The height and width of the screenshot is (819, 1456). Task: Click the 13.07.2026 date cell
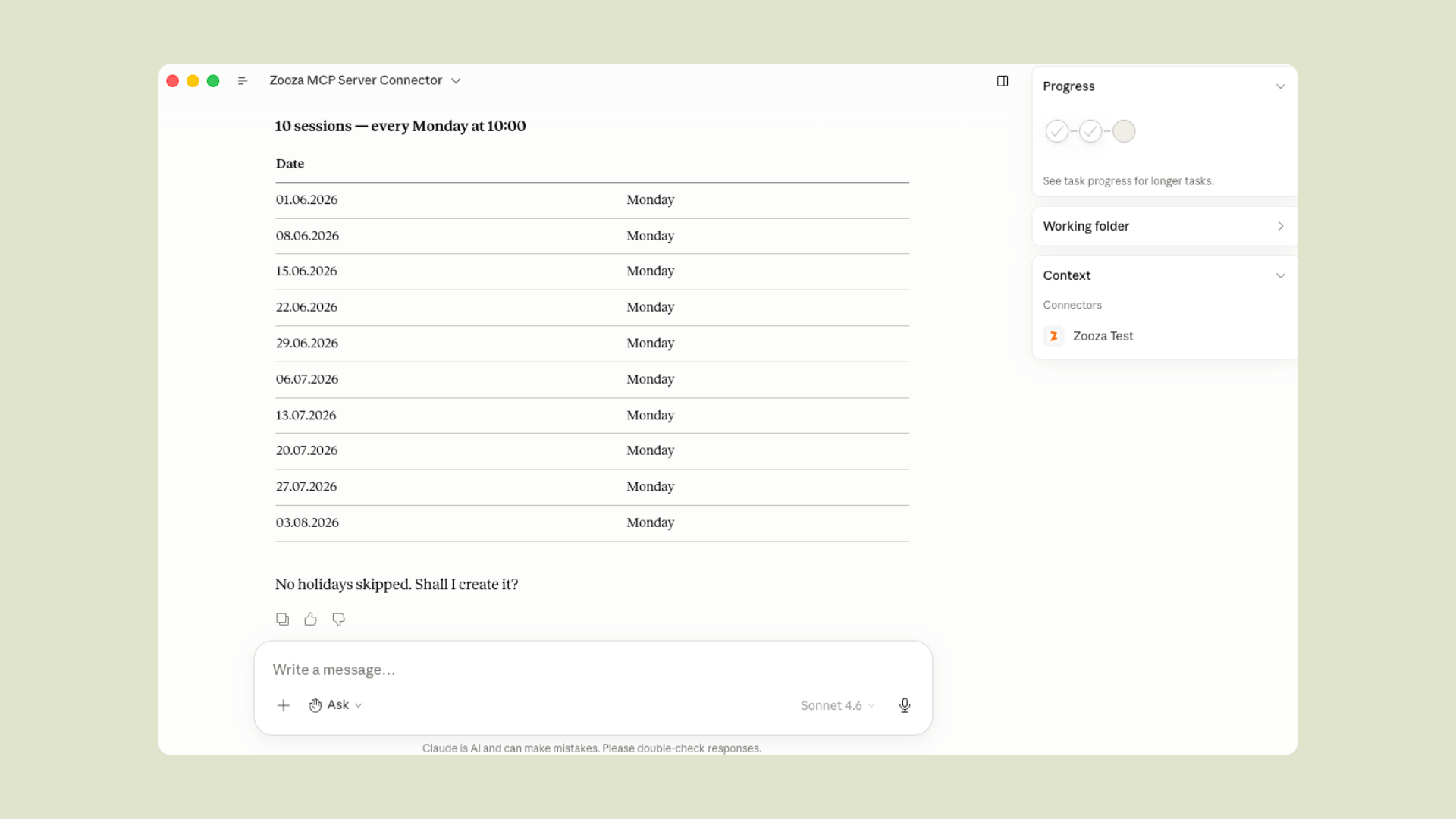click(x=306, y=416)
